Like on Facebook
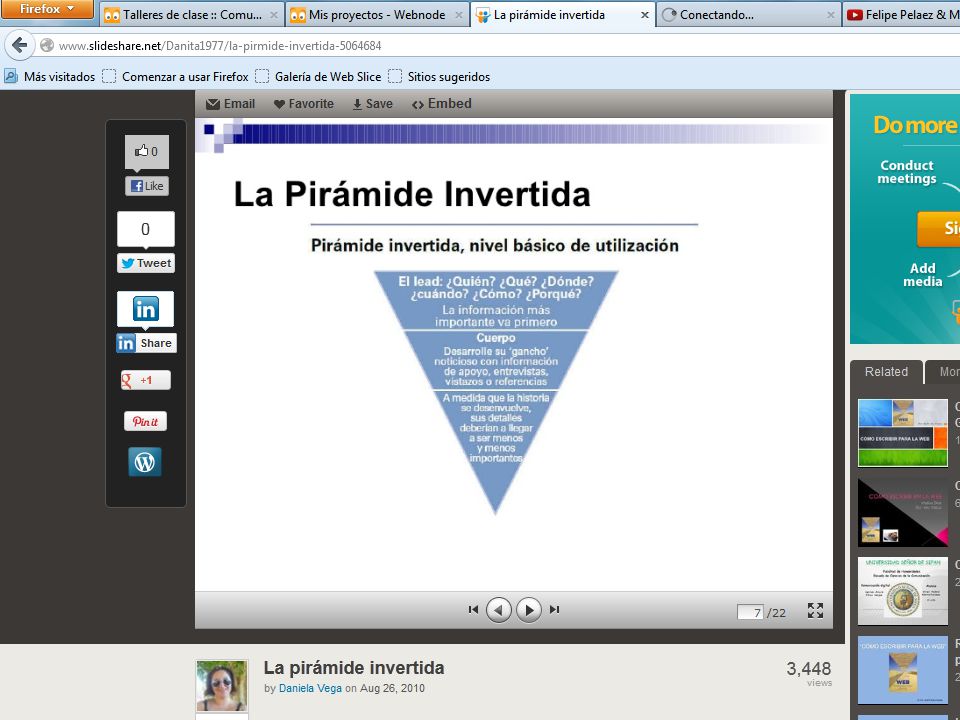 [147, 186]
